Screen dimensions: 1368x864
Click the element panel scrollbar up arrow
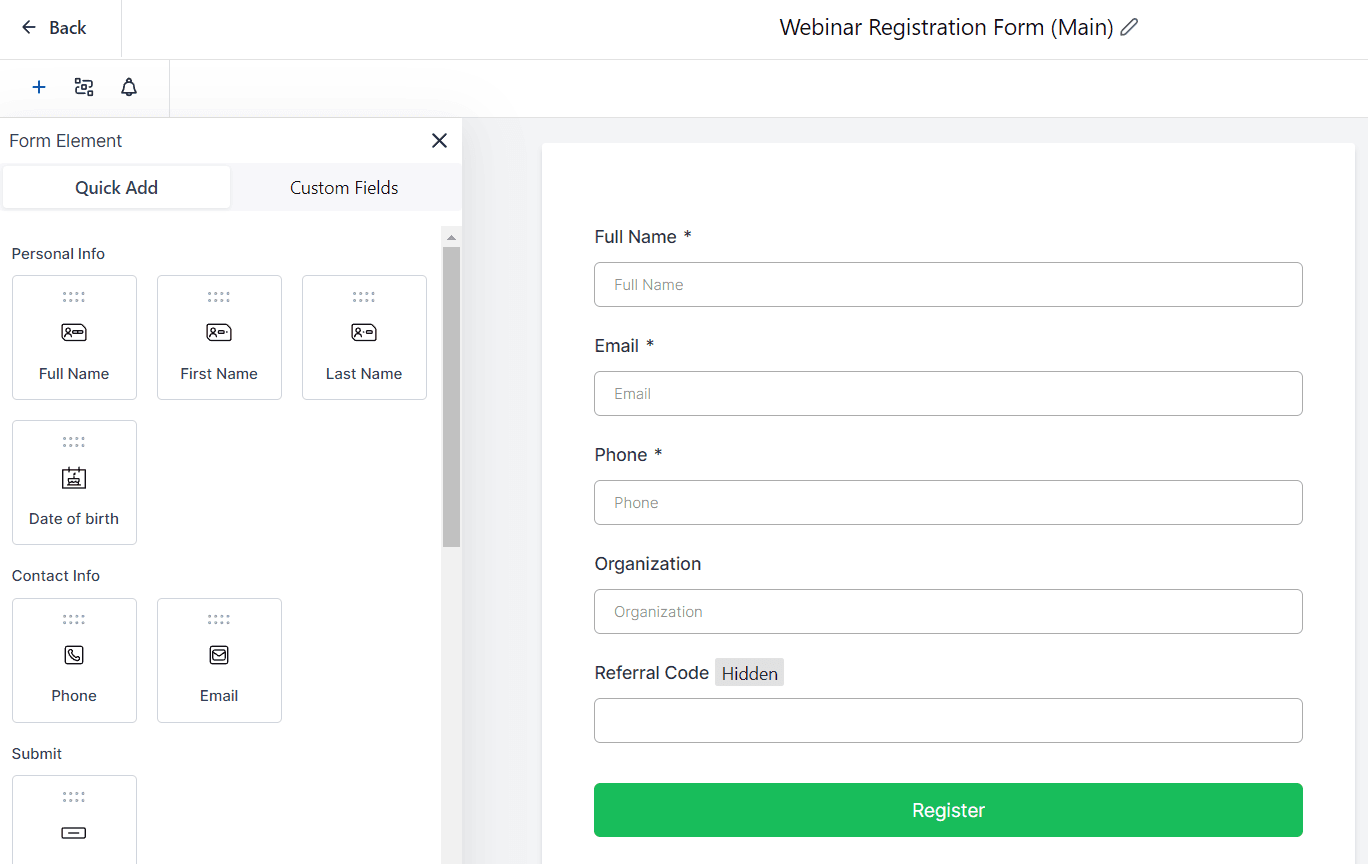[x=451, y=238]
